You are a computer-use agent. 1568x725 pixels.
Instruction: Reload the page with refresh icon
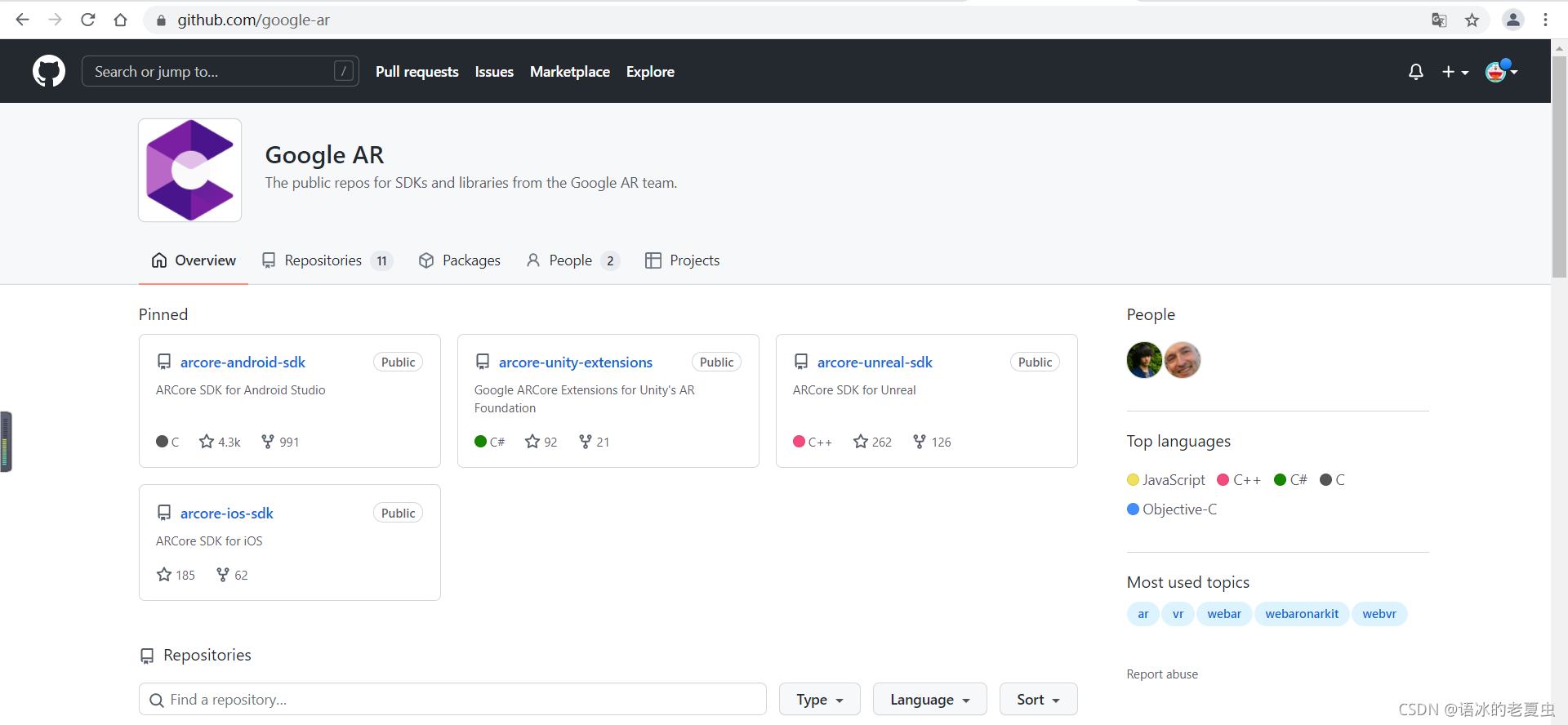[88, 20]
